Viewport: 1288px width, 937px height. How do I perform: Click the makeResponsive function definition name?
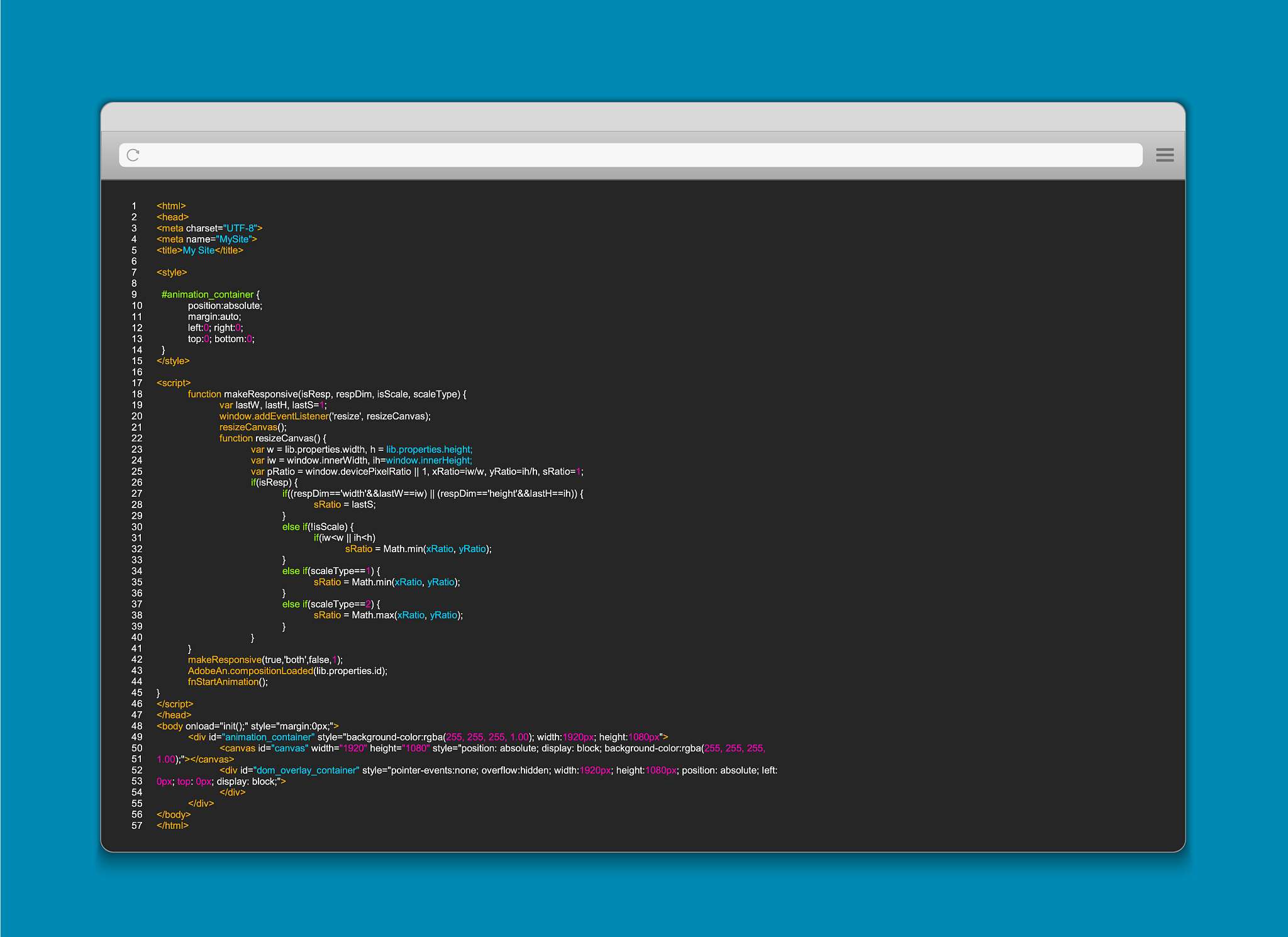[x=260, y=394]
